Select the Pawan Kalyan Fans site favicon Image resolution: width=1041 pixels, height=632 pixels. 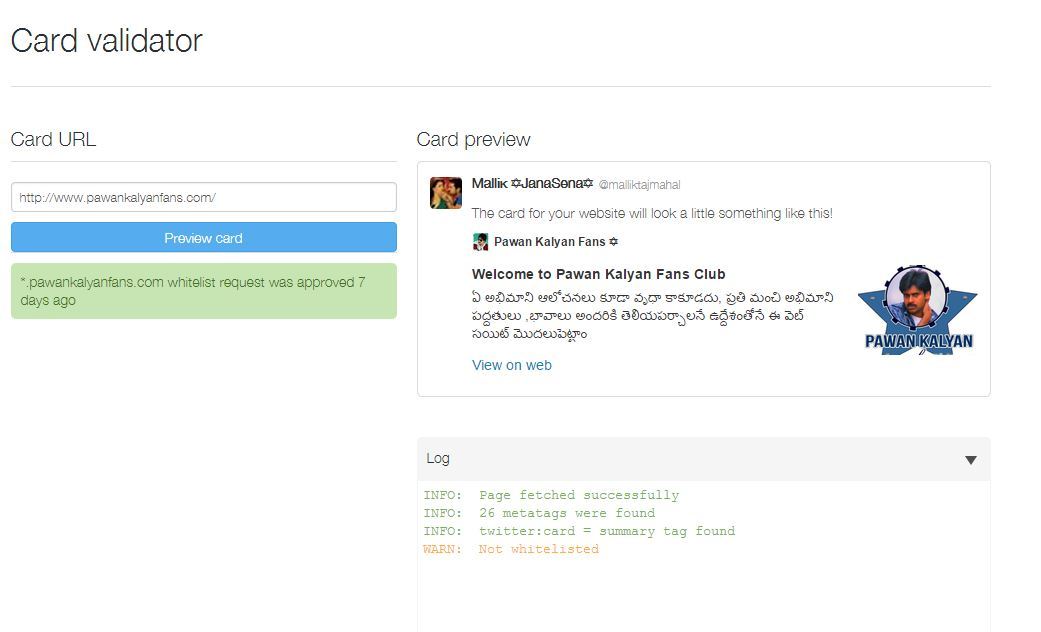point(477,241)
